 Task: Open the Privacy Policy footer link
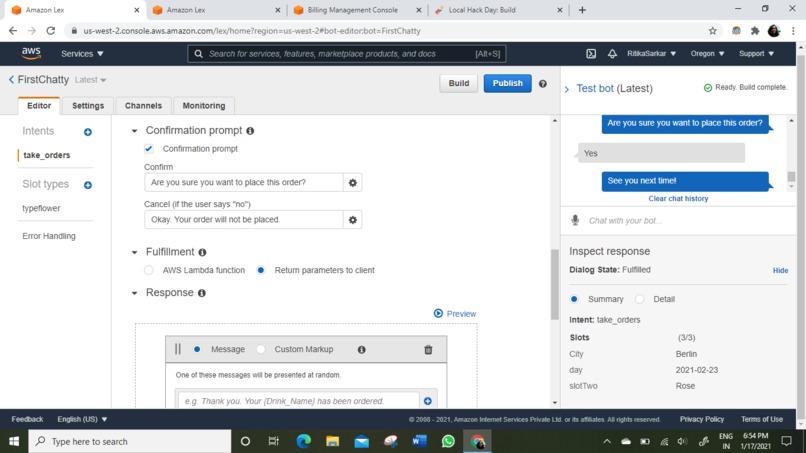[702, 419]
